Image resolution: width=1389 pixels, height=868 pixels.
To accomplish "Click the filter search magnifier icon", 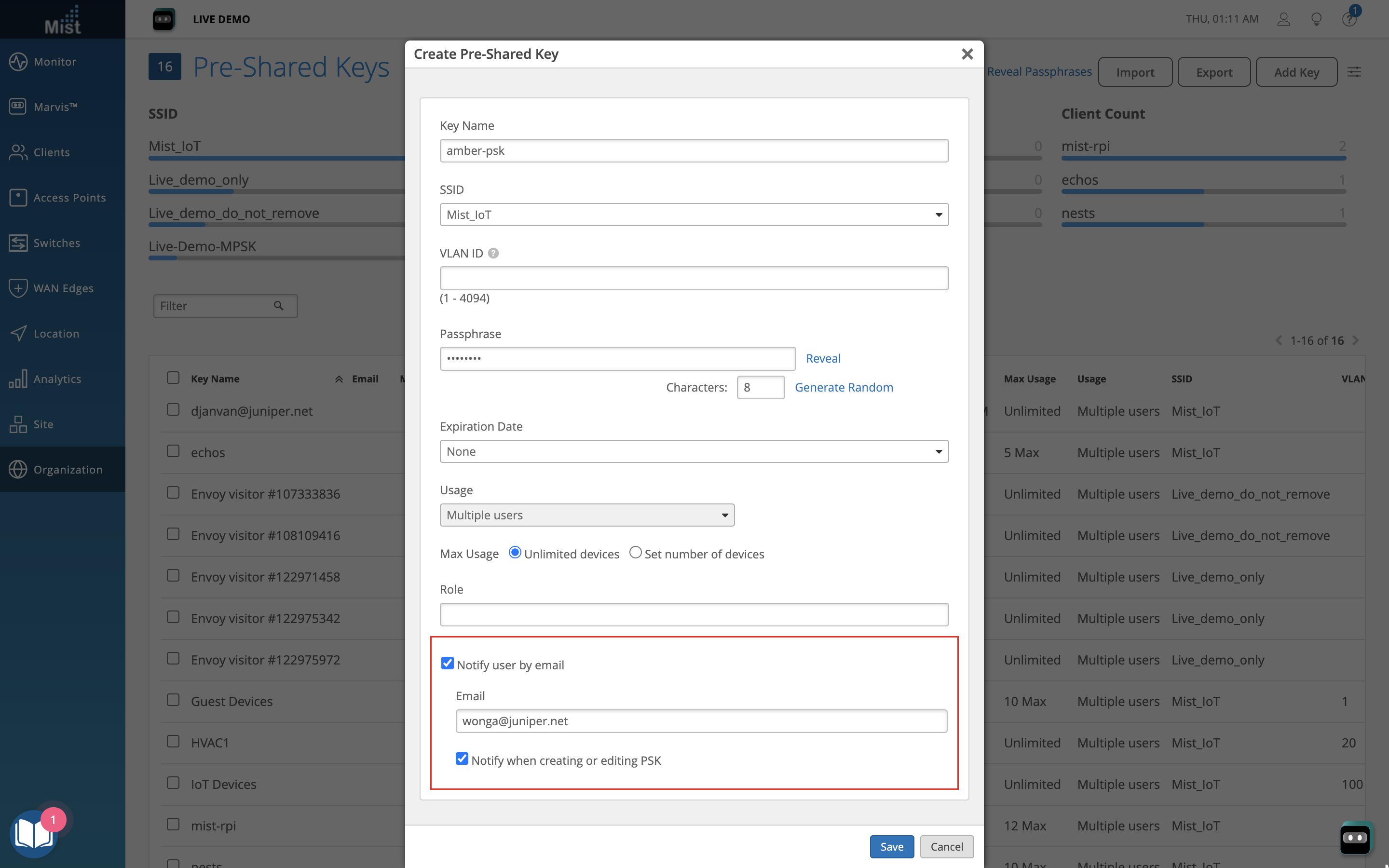I will coord(278,306).
